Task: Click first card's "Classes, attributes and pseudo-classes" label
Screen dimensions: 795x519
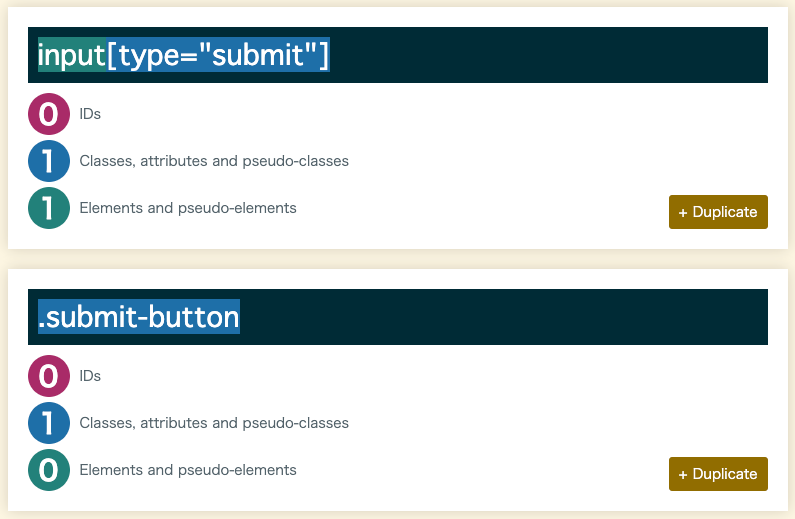Action: click(x=214, y=161)
